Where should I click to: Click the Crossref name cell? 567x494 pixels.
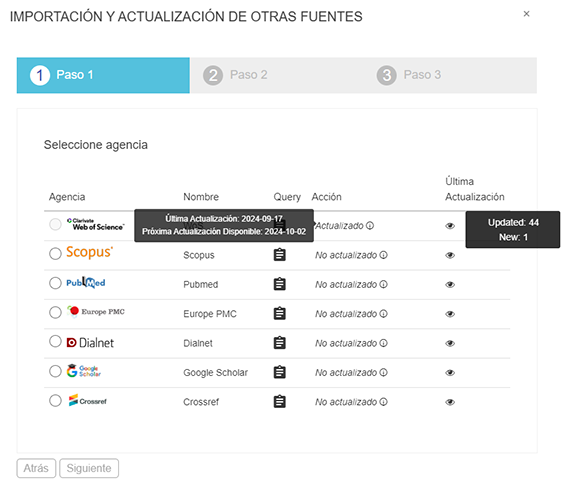[x=201, y=402]
